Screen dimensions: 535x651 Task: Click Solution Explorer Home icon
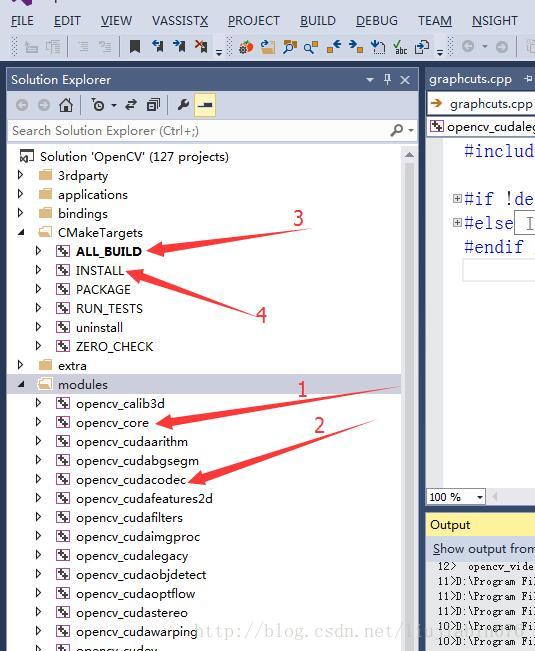[66, 105]
